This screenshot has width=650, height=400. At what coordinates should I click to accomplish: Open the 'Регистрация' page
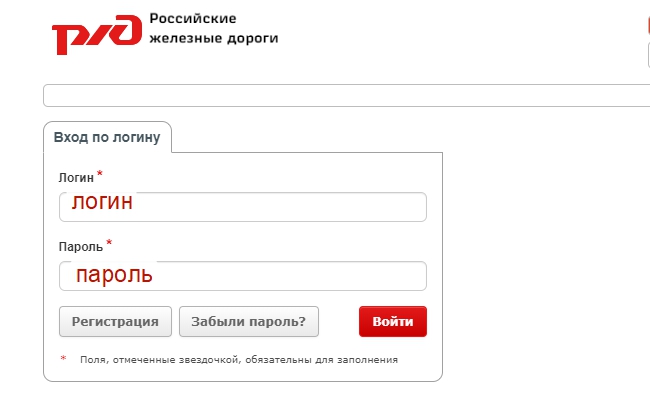[116, 322]
